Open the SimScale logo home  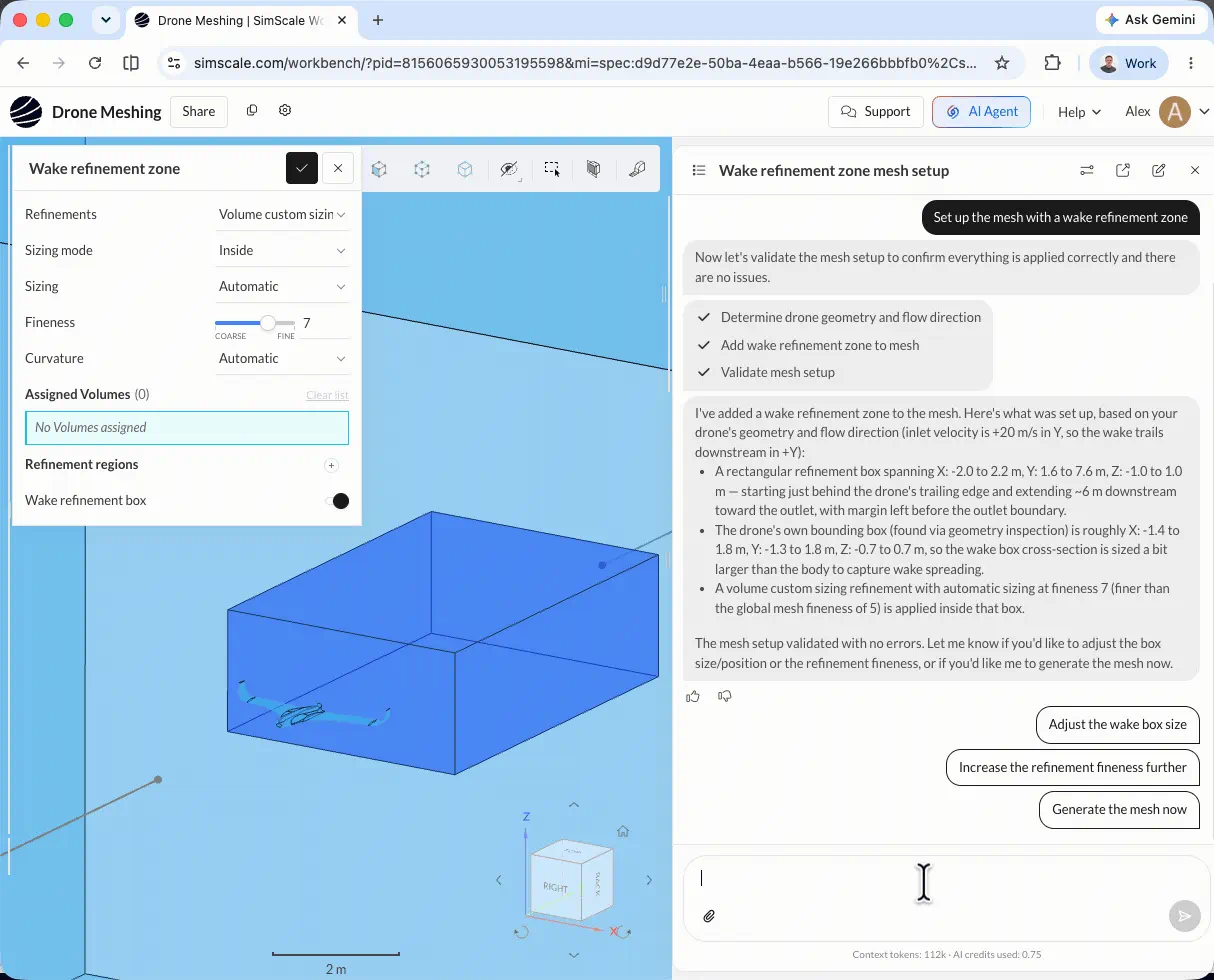click(26, 112)
